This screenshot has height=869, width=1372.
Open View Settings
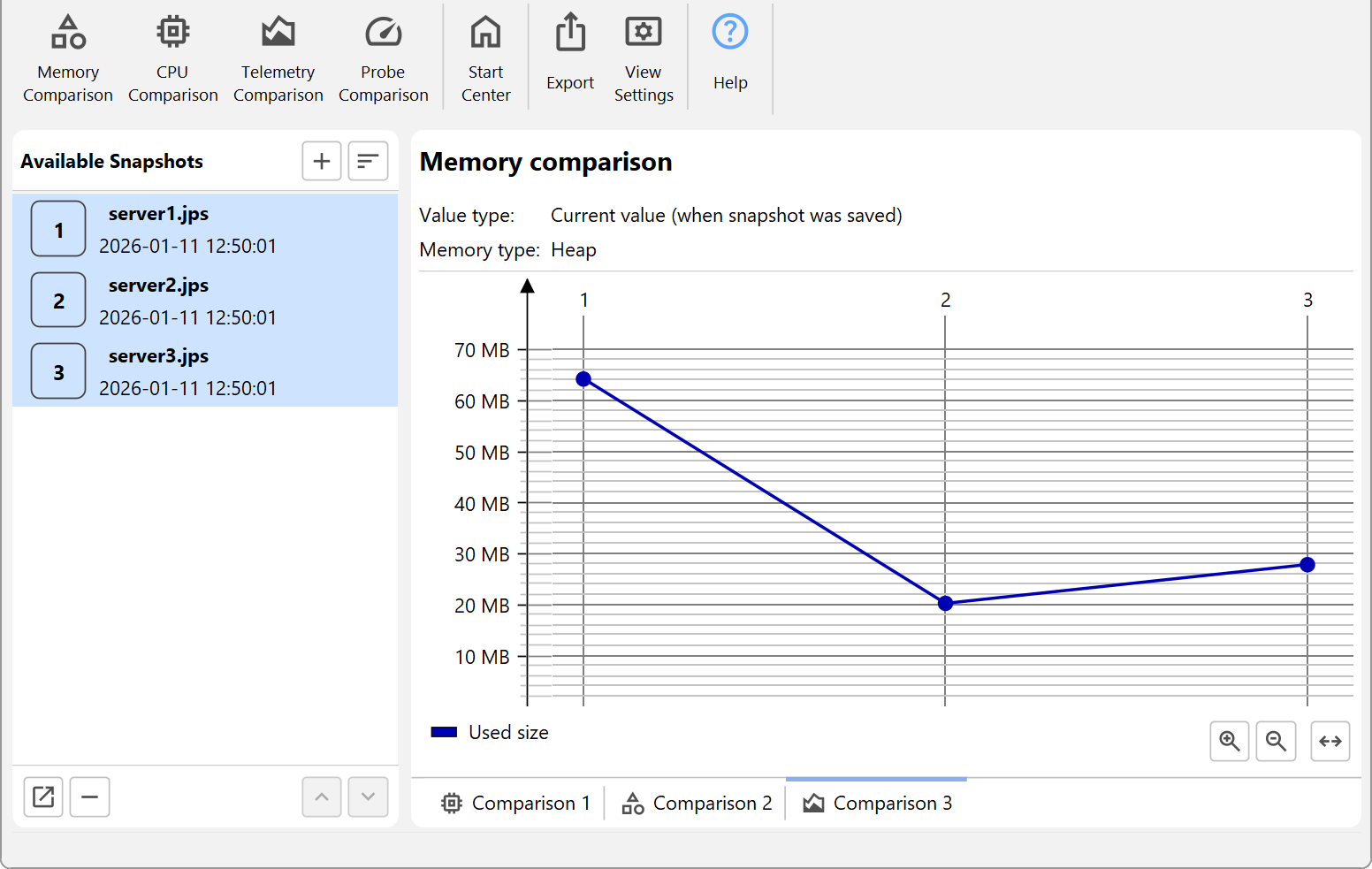pos(644,58)
